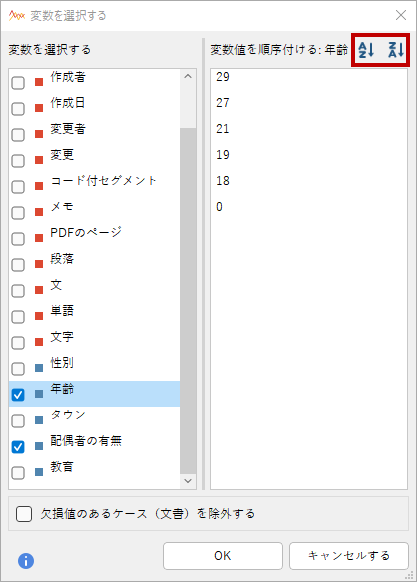Open the blue info help icon
The width and height of the screenshot is (417, 582).
tap(26, 560)
